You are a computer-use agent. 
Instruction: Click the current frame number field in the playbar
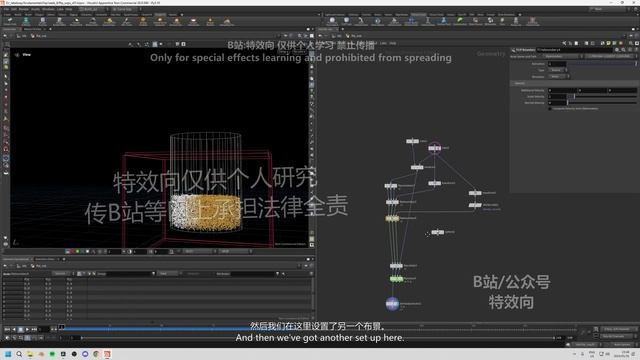44,329
